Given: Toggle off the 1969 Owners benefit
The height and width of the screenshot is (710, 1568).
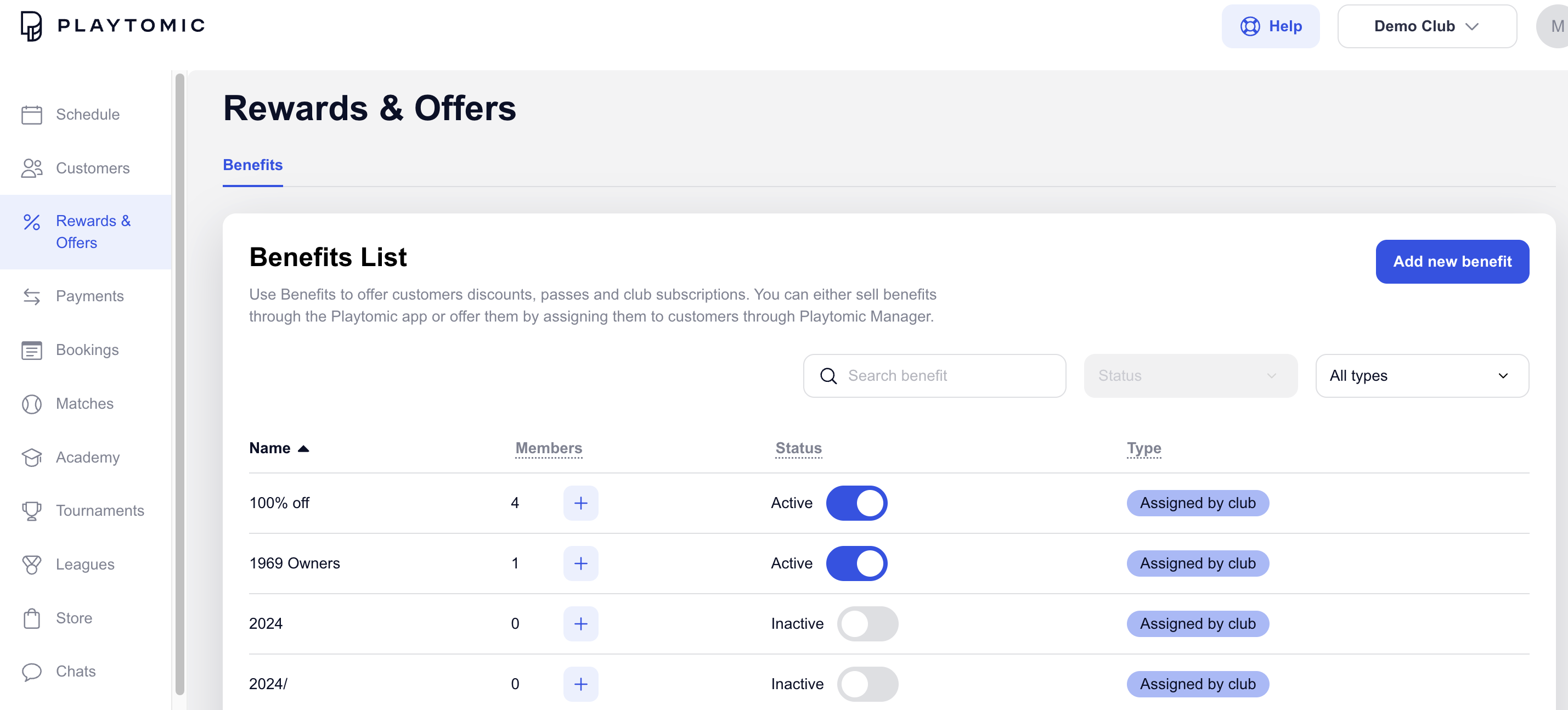Looking at the screenshot, I should pos(856,564).
